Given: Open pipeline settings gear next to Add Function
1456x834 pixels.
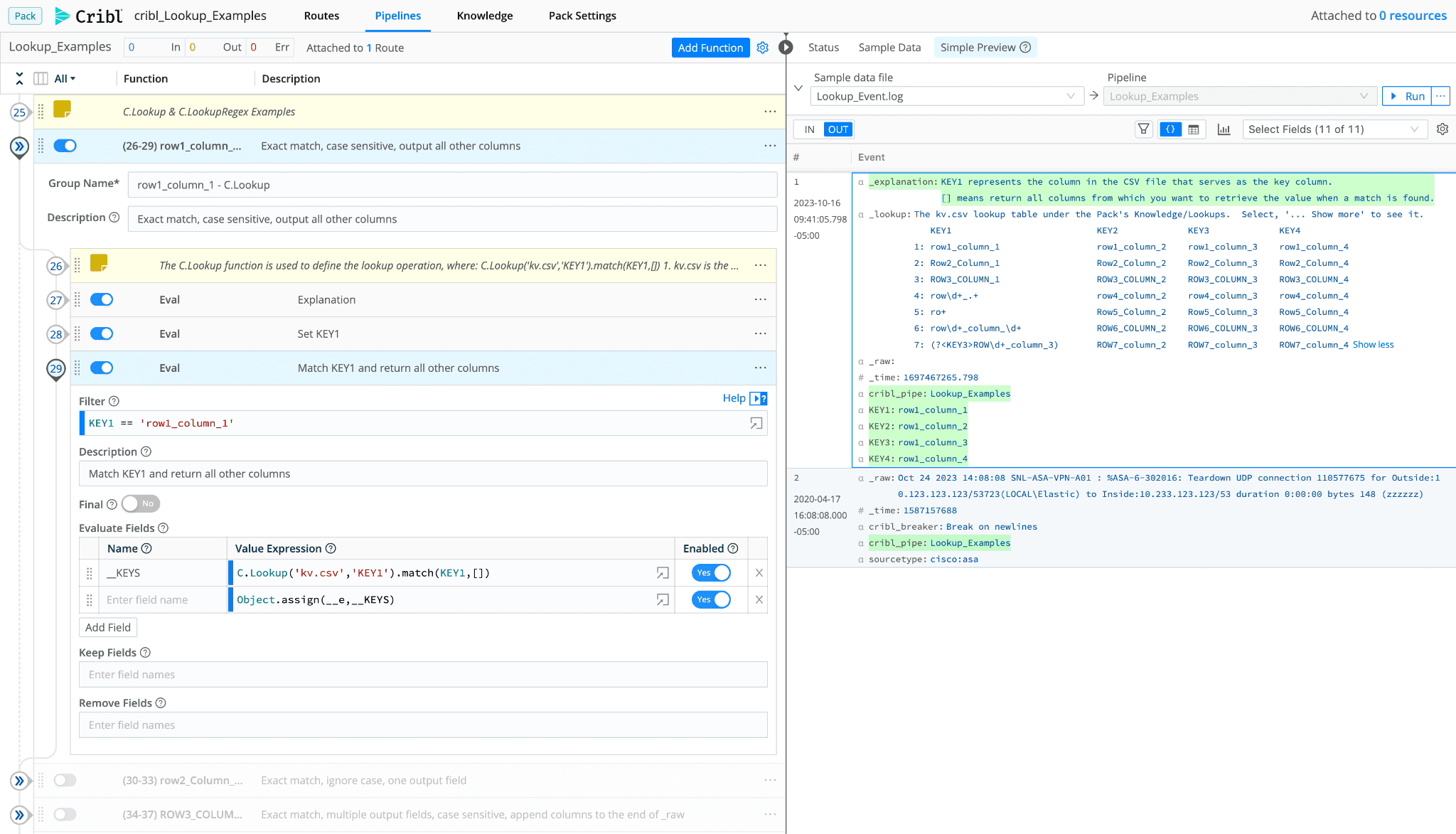Looking at the screenshot, I should coord(763,48).
